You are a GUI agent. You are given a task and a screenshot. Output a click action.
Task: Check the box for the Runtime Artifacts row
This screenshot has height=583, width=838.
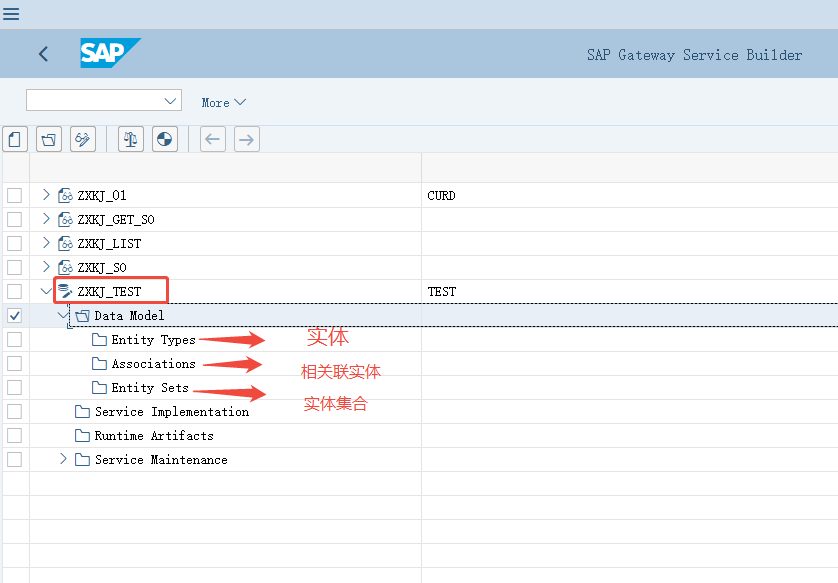click(x=14, y=436)
